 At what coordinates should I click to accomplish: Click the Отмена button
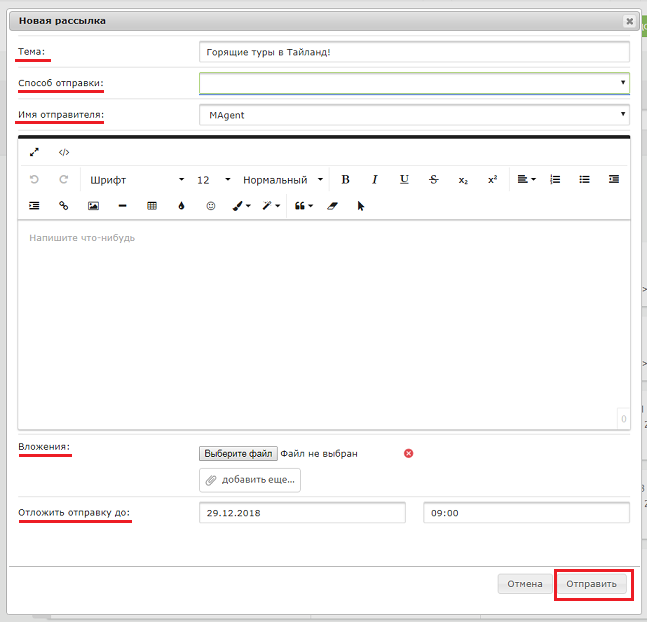pyautogui.click(x=525, y=584)
